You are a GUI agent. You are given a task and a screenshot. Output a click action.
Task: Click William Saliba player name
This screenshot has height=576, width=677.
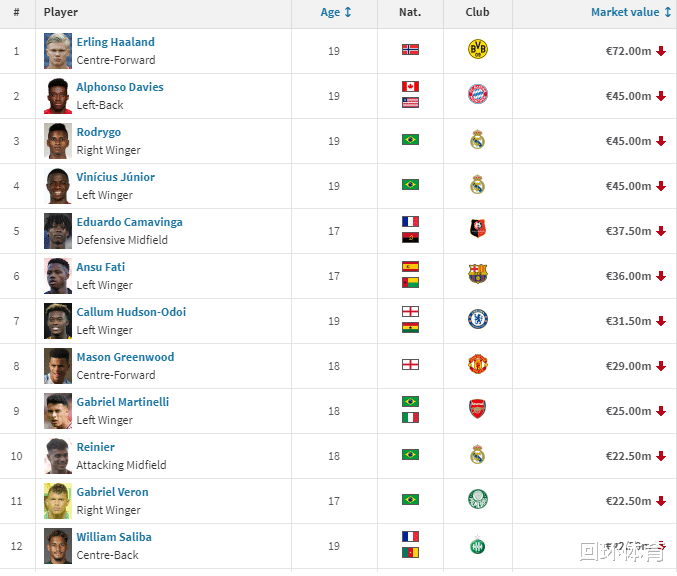pos(114,537)
